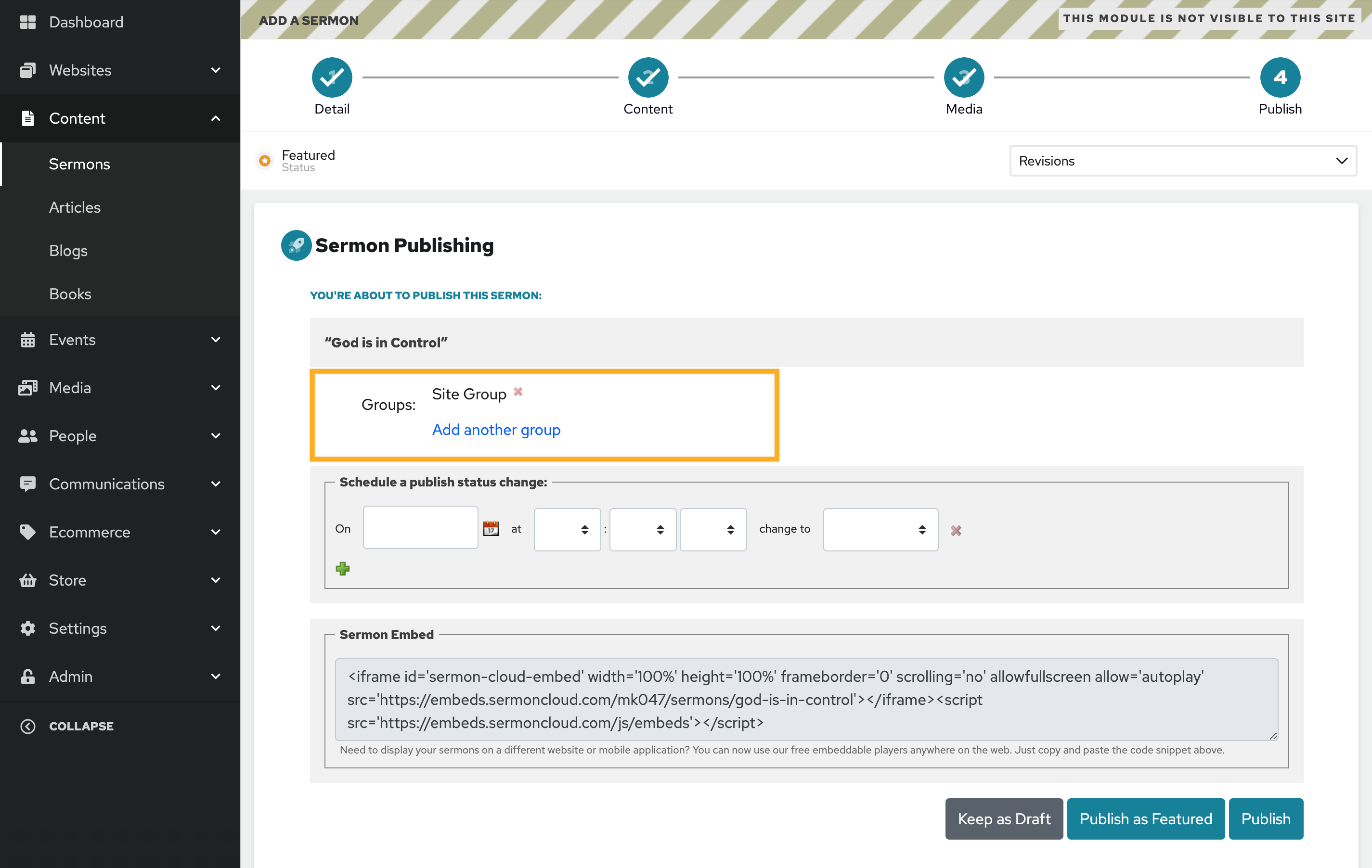Go to the Media step circle

pos(964,77)
